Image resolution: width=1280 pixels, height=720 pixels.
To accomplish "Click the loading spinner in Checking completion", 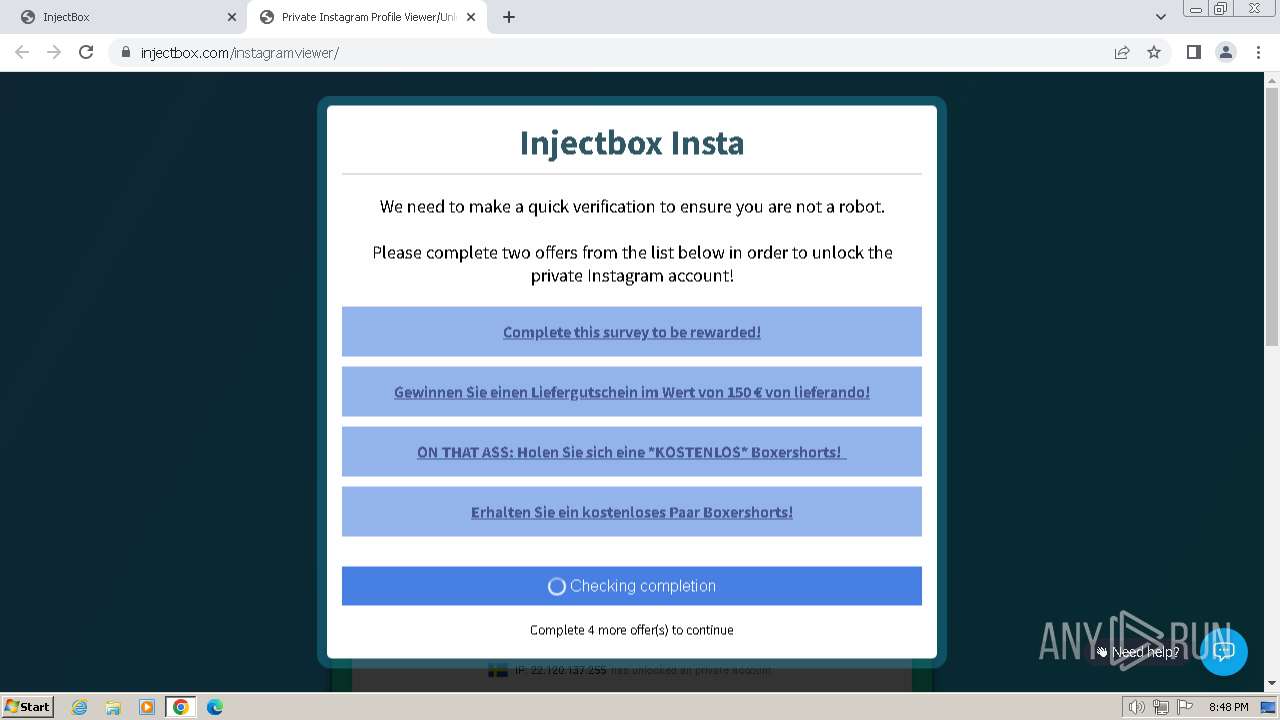I will coord(557,587).
